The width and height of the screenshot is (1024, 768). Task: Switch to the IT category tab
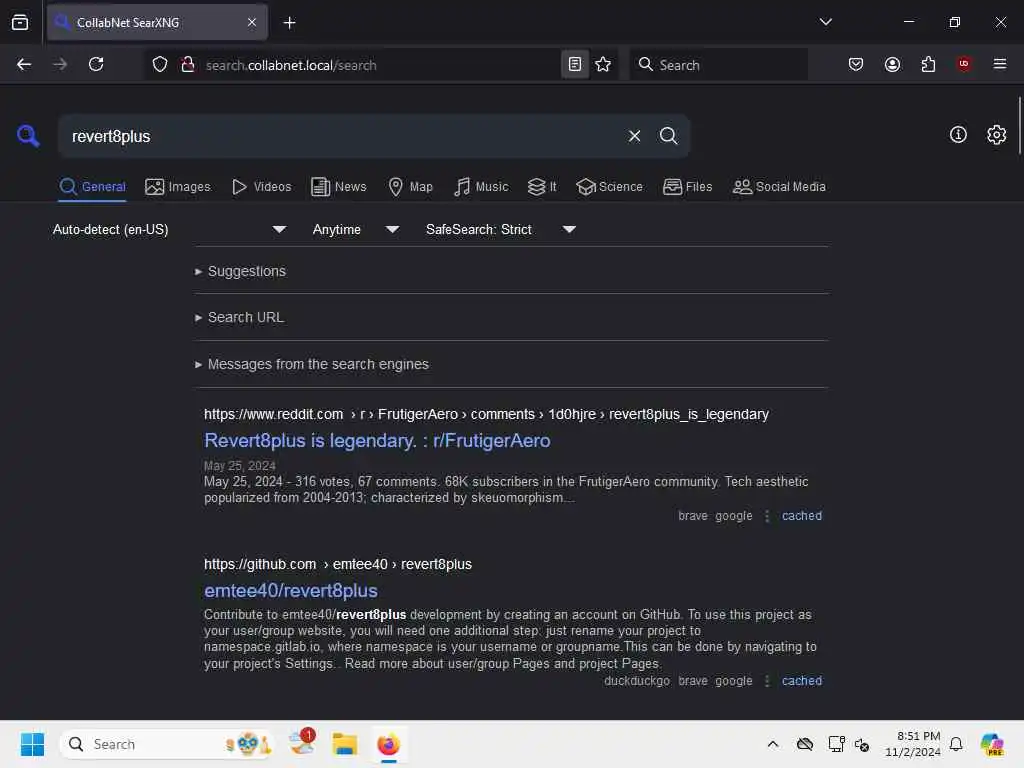coord(542,187)
